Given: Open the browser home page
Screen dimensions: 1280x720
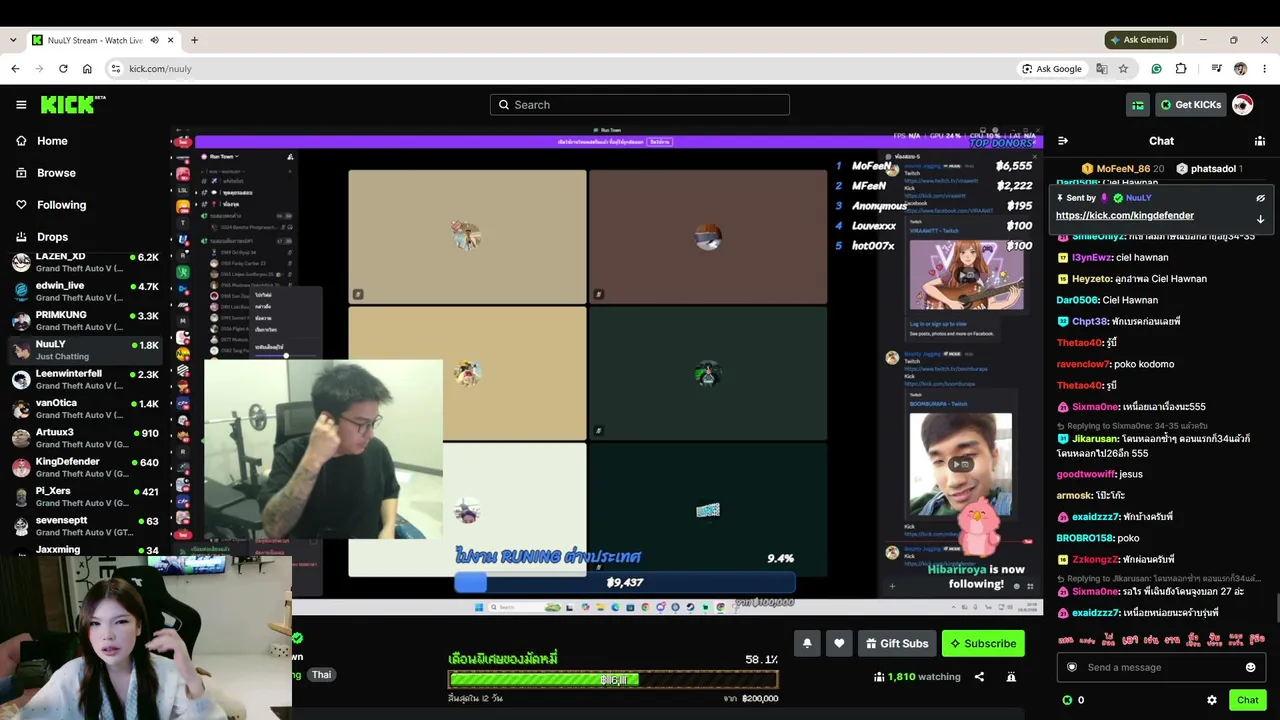Looking at the screenshot, I should (87, 69).
